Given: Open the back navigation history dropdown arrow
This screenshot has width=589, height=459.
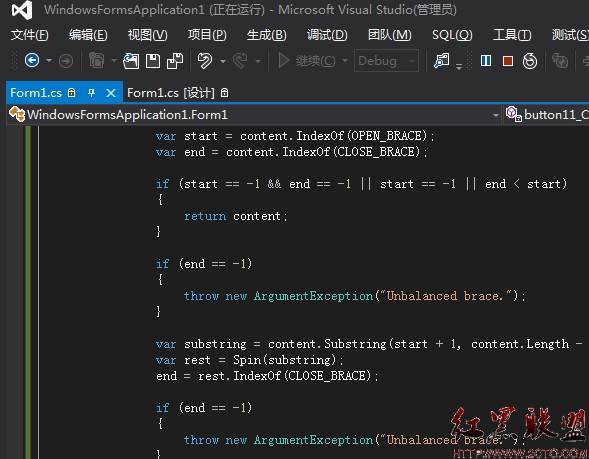Looking at the screenshot, I should pyautogui.click(x=49, y=60).
